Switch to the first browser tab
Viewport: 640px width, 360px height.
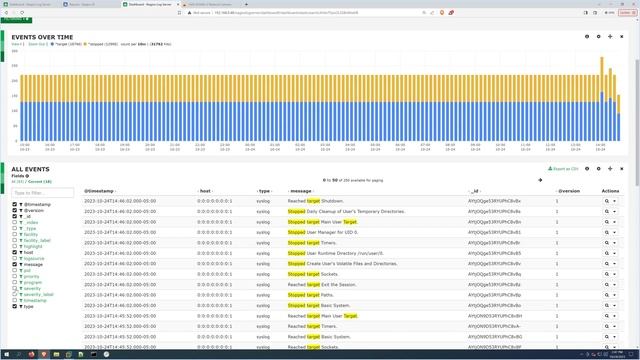coord(29,4)
